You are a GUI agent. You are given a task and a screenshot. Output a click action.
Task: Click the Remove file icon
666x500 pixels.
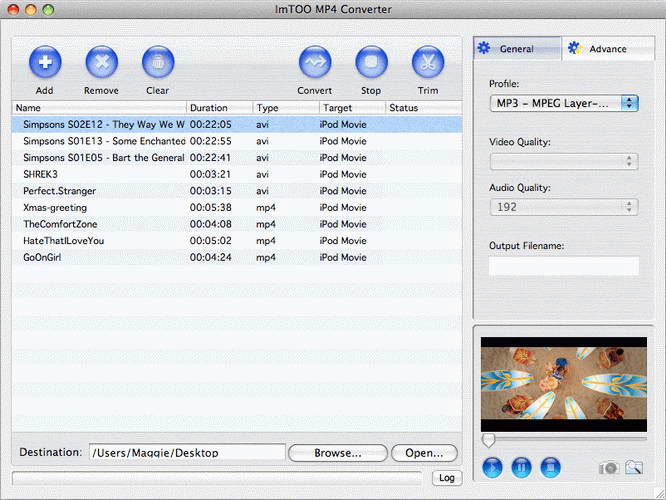[101, 62]
